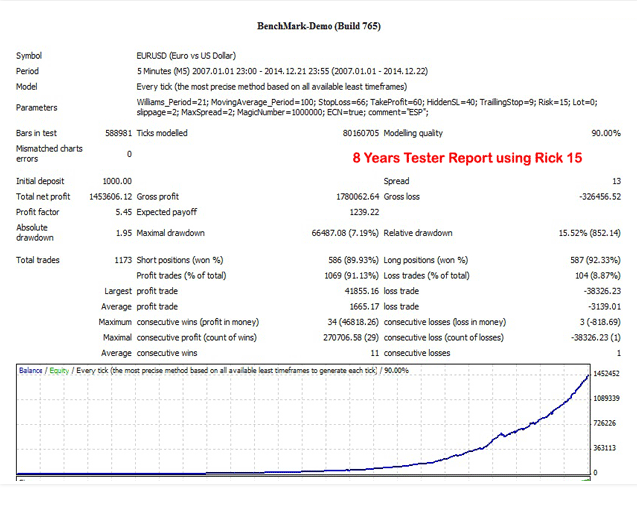Image resolution: width=637 pixels, height=505 pixels.
Task: Select Total net profit value 1453606.12
Action: tap(111, 197)
